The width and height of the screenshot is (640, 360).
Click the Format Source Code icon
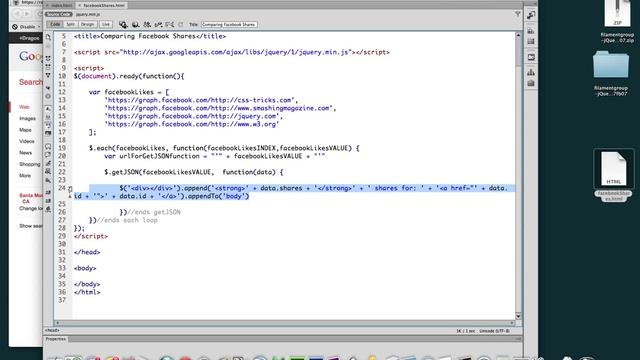[48, 209]
